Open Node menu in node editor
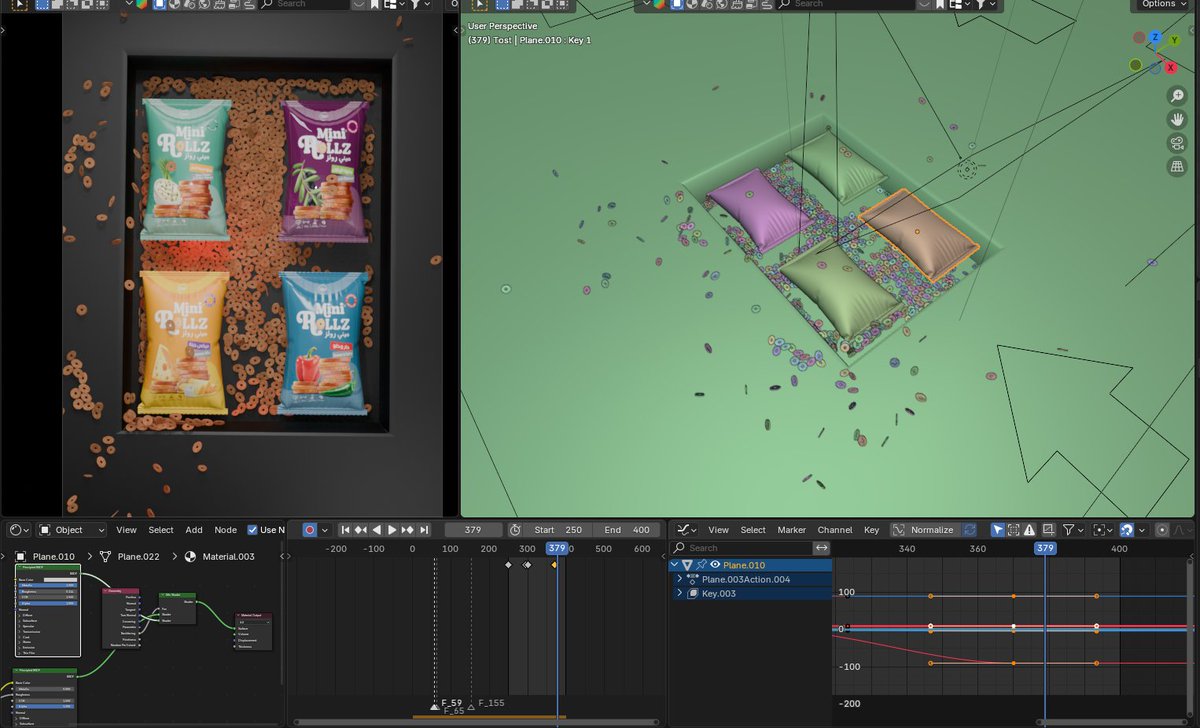1200x728 pixels. [x=225, y=530]
